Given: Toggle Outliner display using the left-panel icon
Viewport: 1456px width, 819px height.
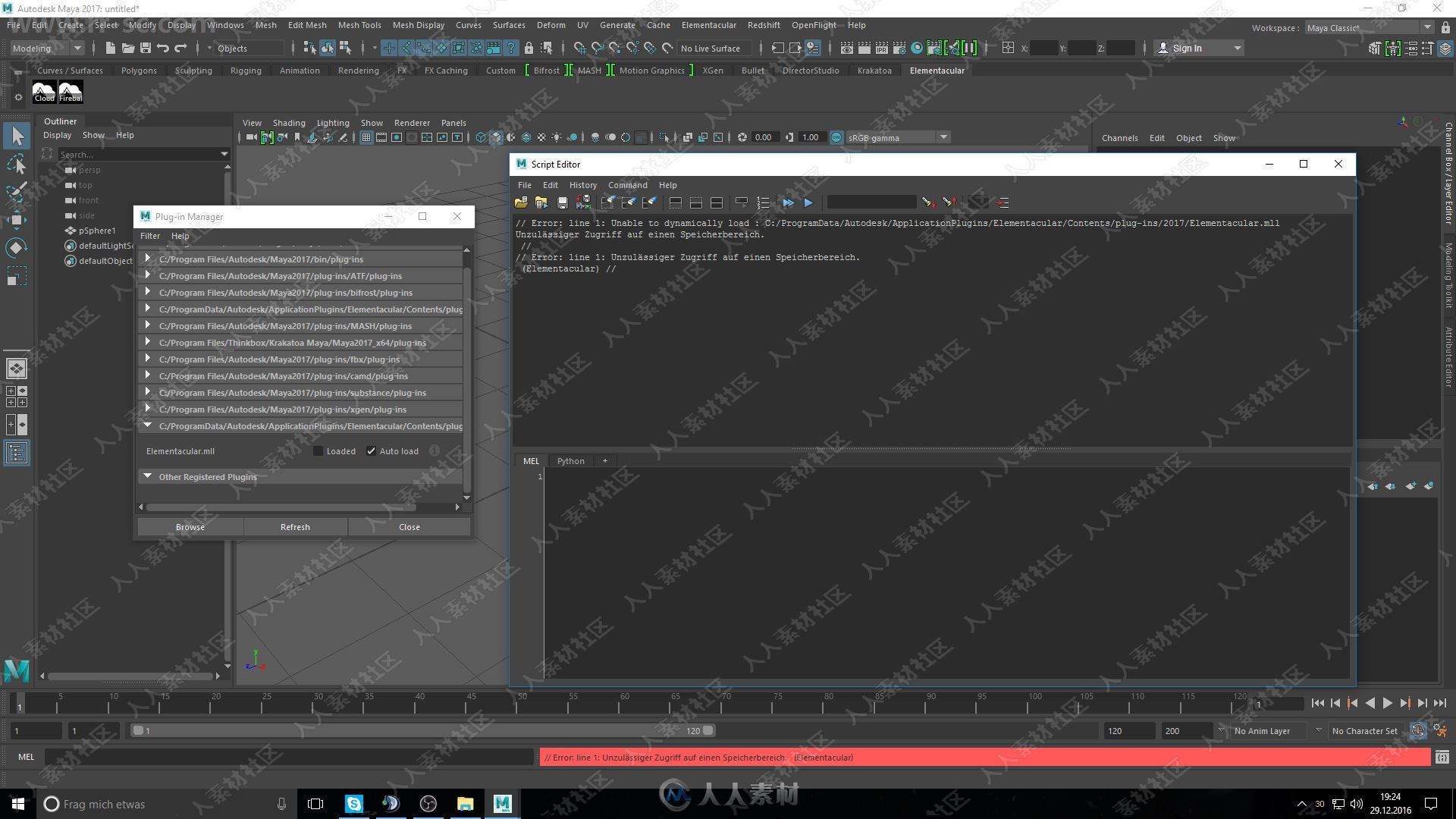Looking at the screenshot, I should click(17, 453).
